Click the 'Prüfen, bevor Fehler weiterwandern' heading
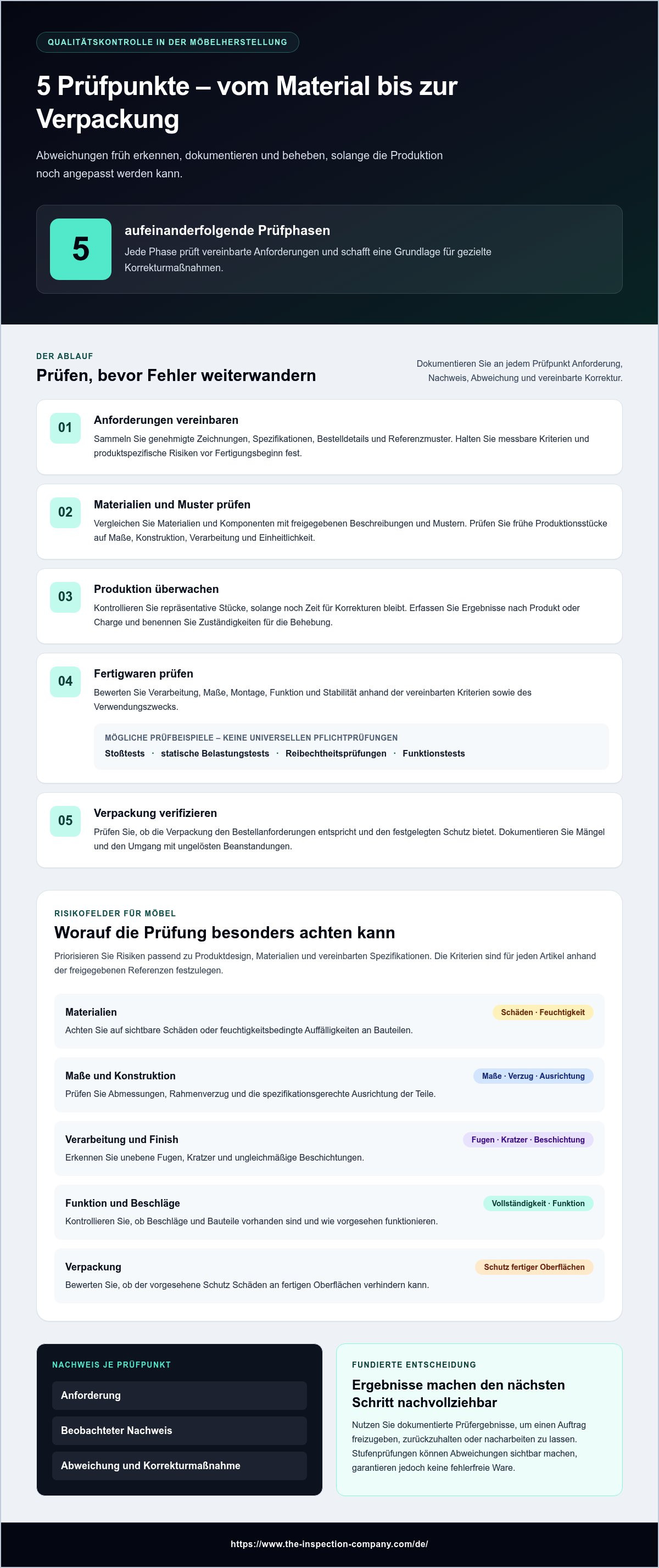 point(176,375)
